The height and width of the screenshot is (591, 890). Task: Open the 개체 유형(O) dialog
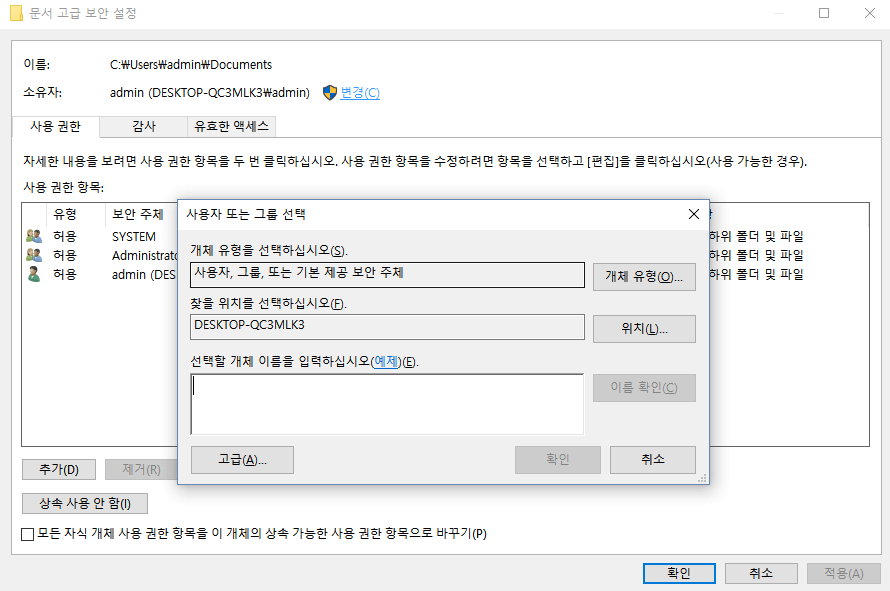(644, 276)
